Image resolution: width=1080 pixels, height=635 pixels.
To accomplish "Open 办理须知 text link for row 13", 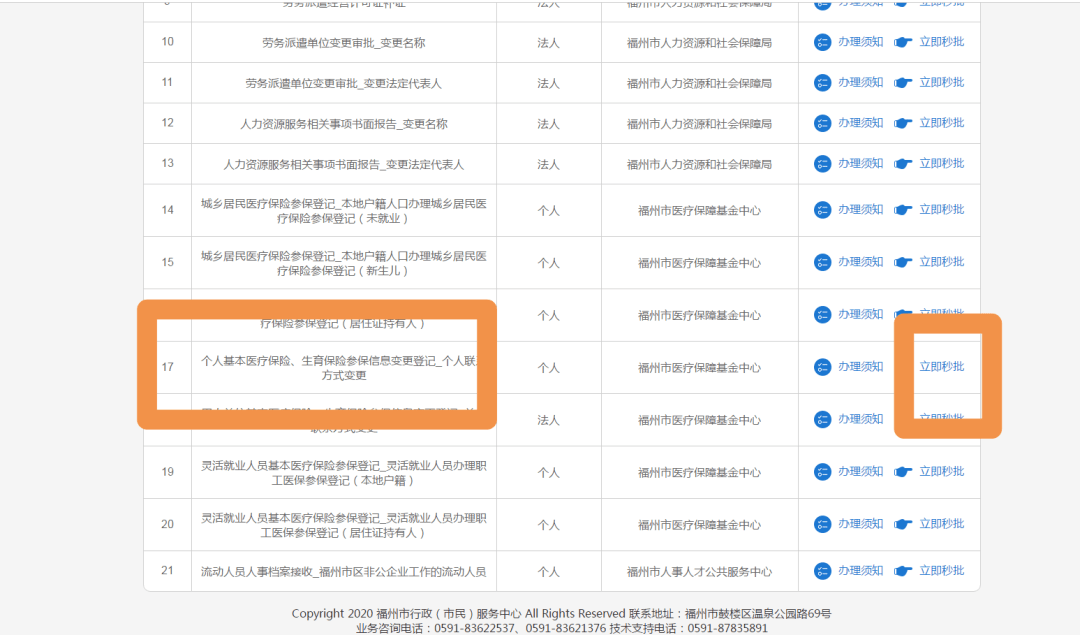I will [x=860, y=164].
